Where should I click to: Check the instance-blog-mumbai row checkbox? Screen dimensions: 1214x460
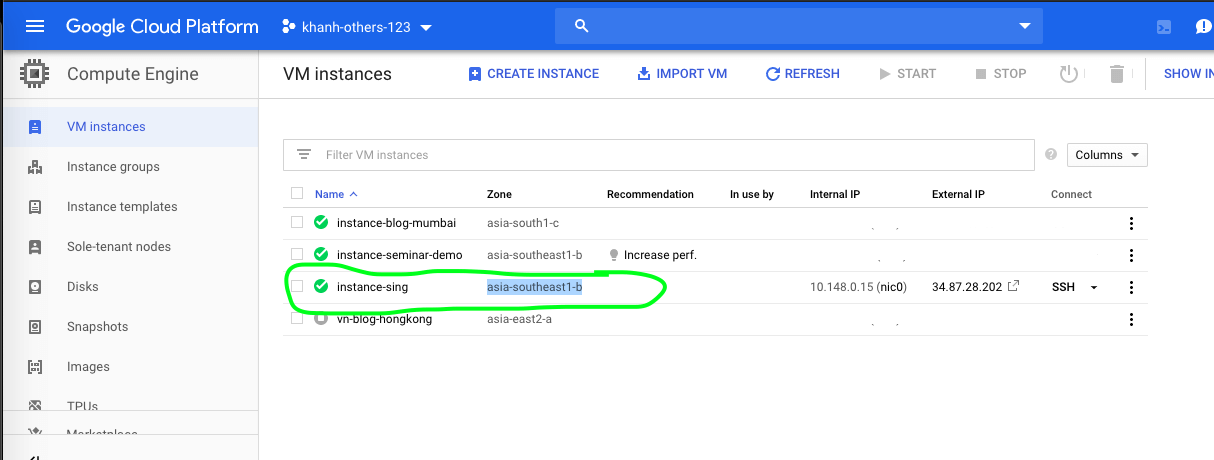pos(296,223)
